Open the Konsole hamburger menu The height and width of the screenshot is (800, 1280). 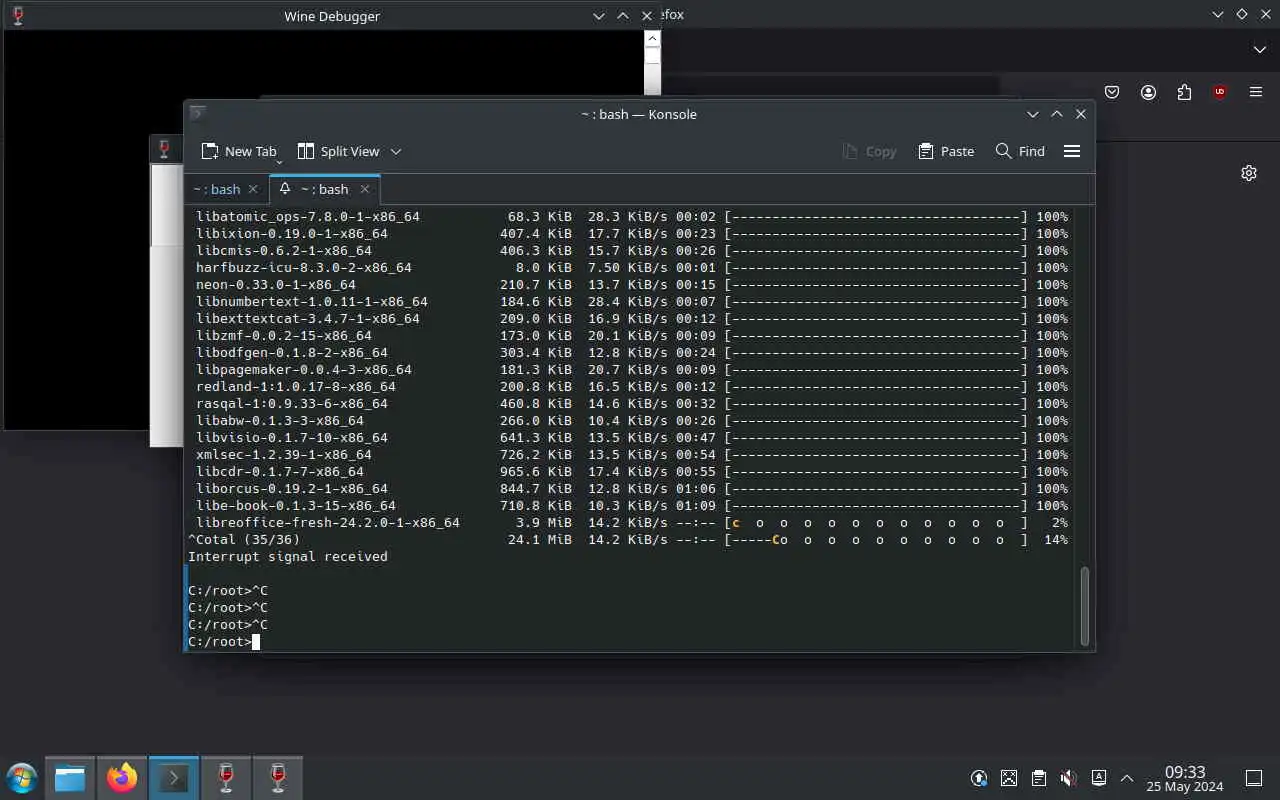point(1072,151)
